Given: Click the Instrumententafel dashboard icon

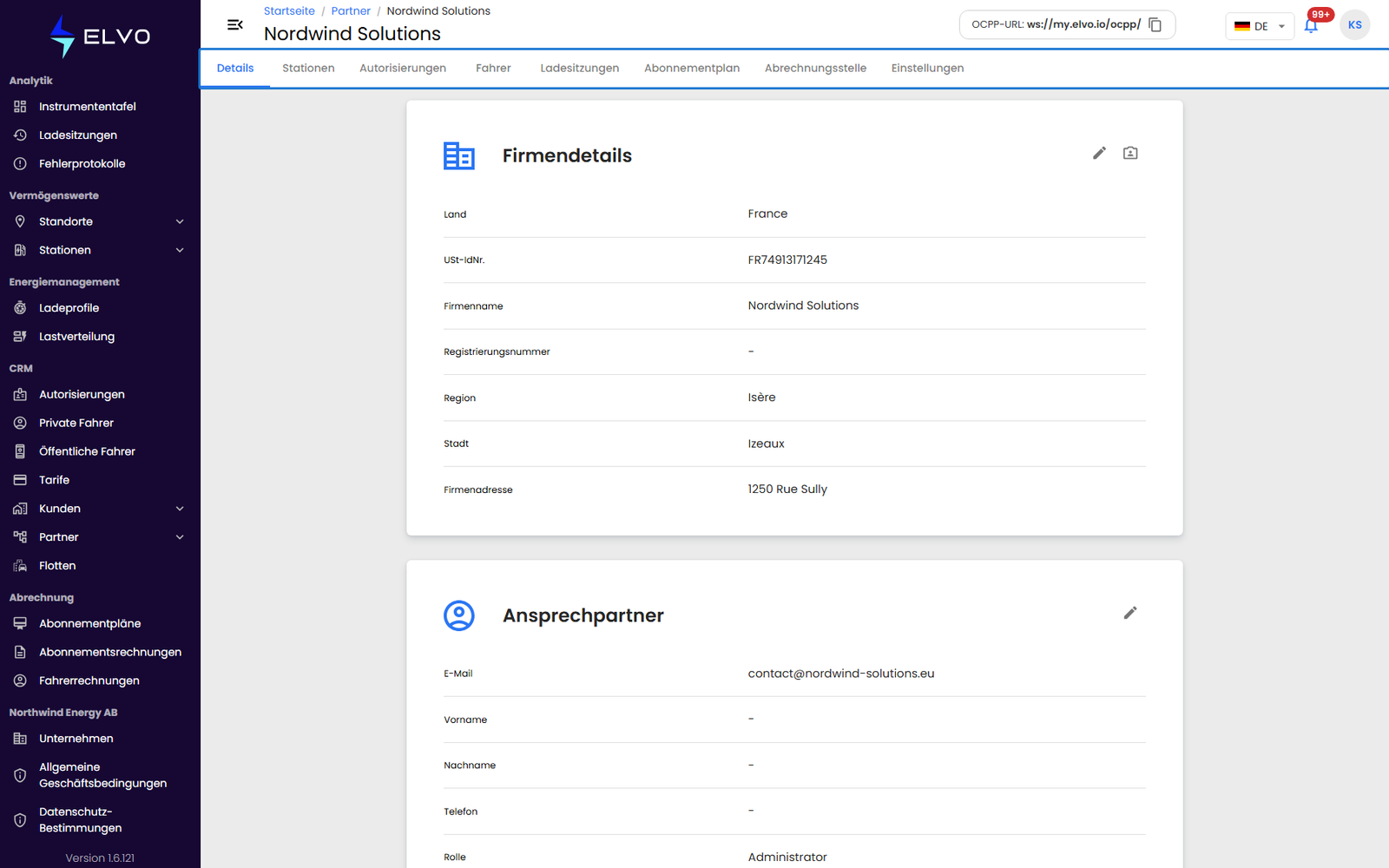Looking at the screenshot, I should 20,107.
